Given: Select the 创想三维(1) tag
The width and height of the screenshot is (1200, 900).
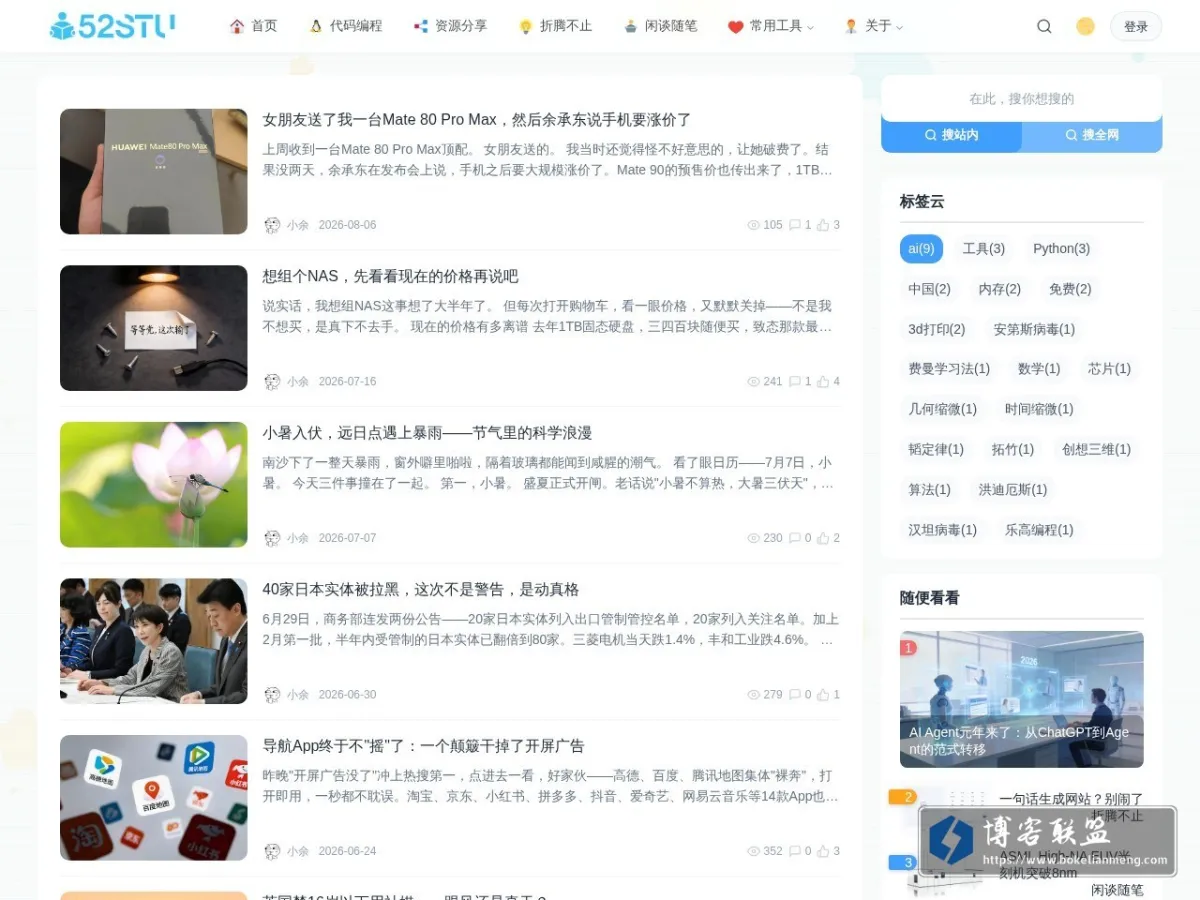Looking at the screenshot, I should (1096, 449).
